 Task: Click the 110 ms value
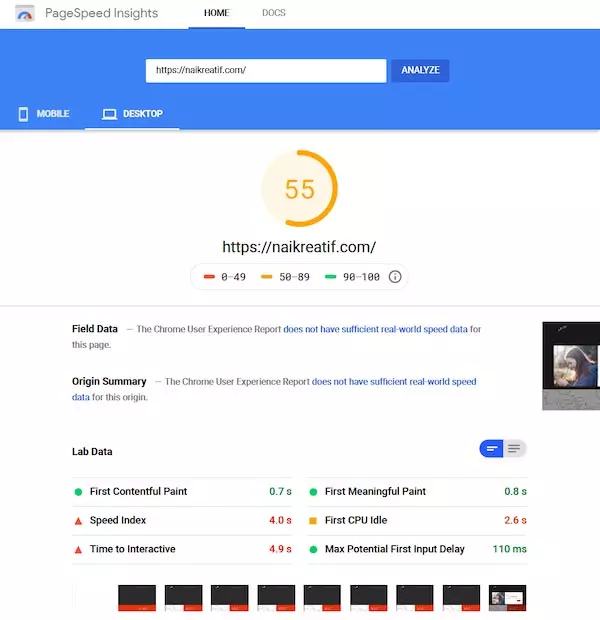click(x=509, y=549)
